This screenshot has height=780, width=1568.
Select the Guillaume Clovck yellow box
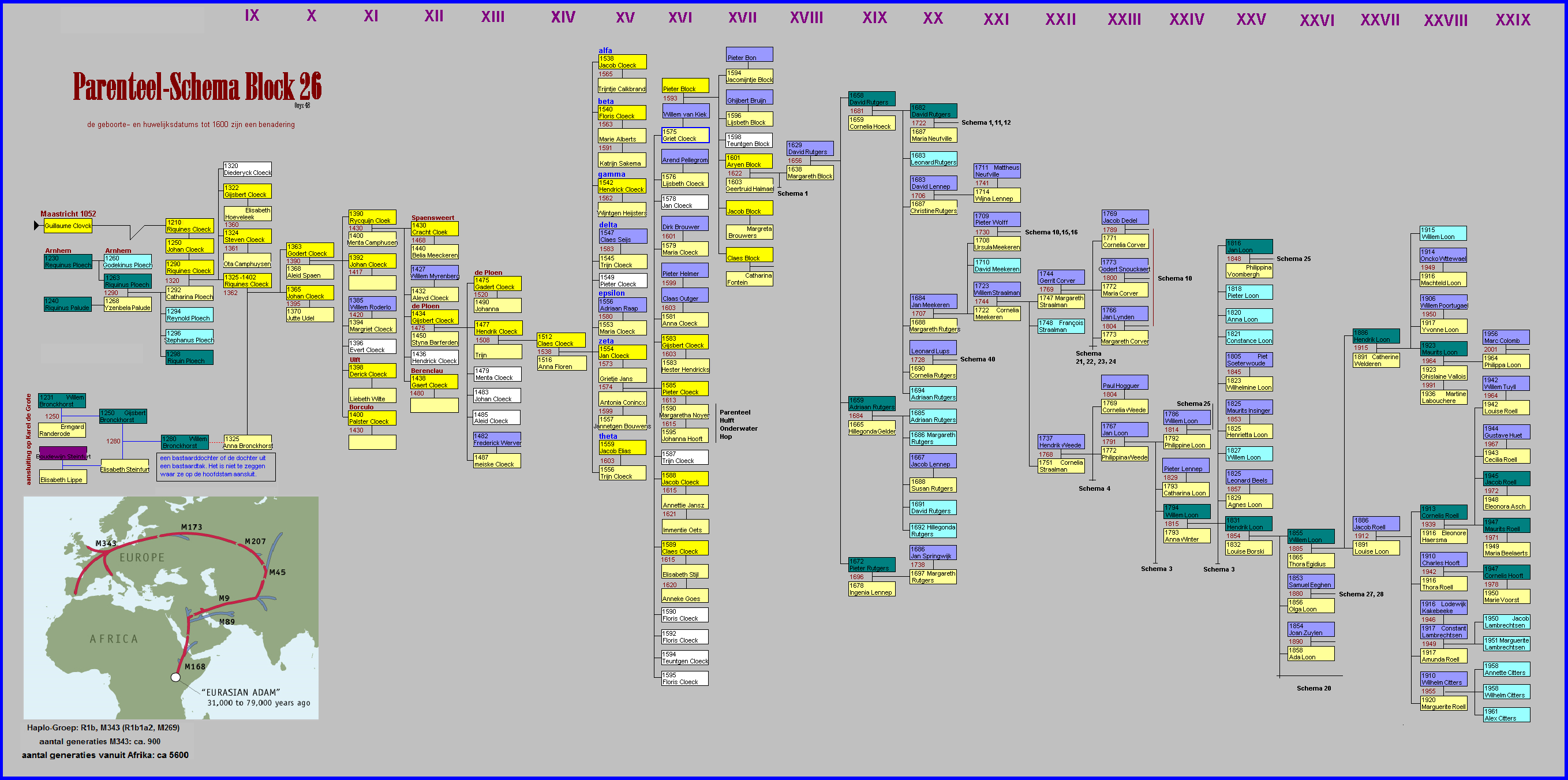tap(68, 226)
